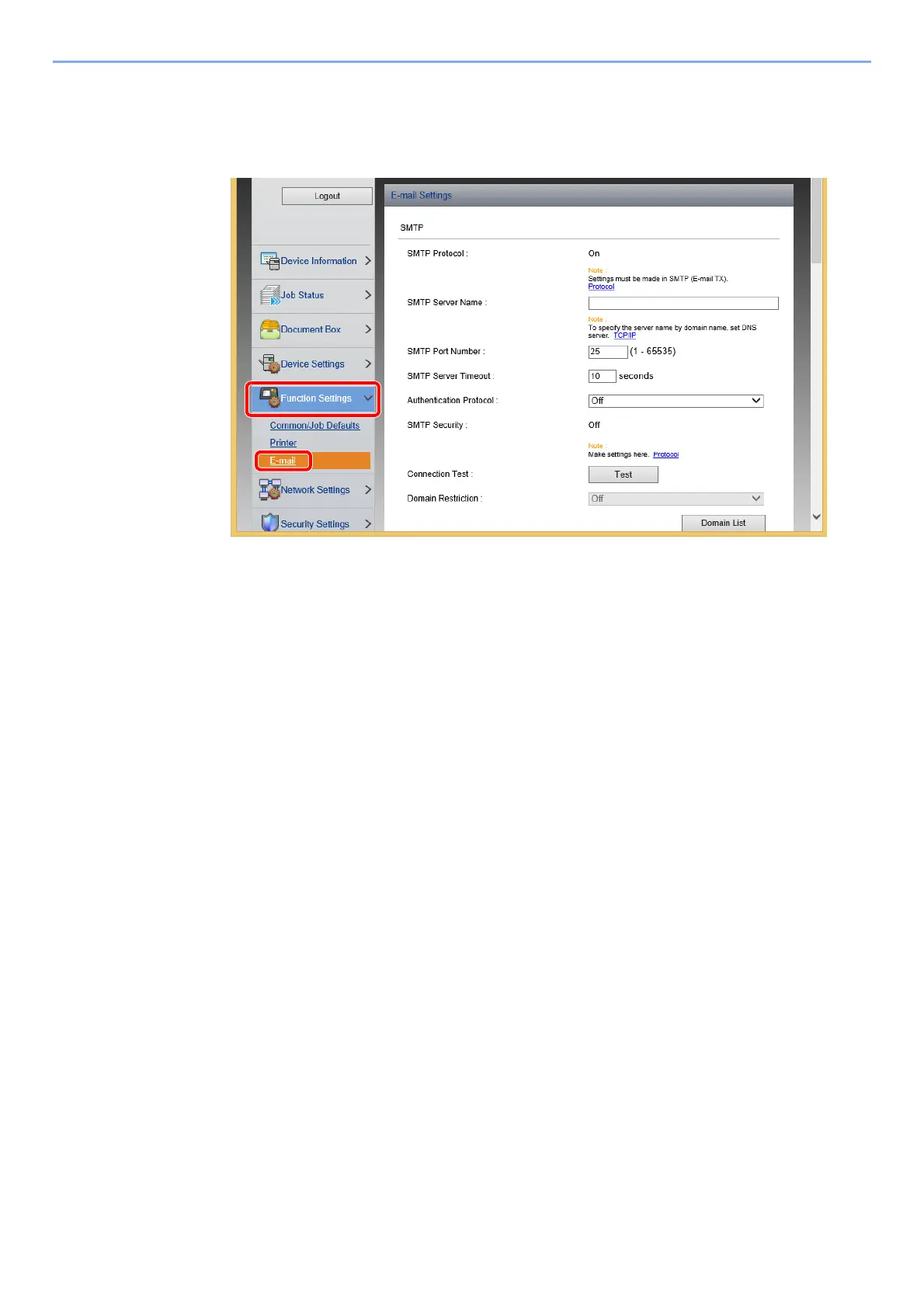
Task: Open the Job Status menu label
Action: (x=302, y=295)
